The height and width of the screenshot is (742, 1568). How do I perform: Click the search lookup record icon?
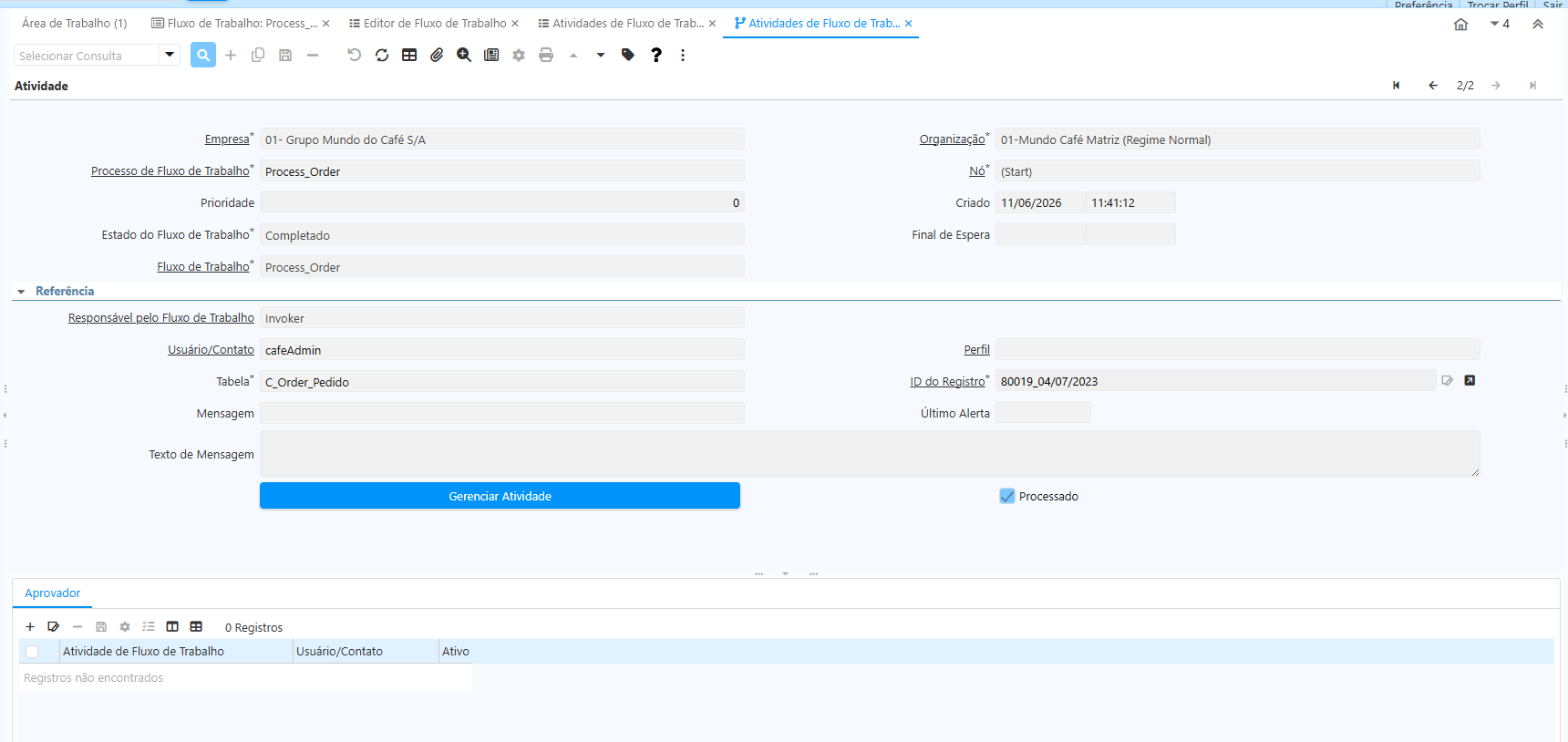(203, 56)
